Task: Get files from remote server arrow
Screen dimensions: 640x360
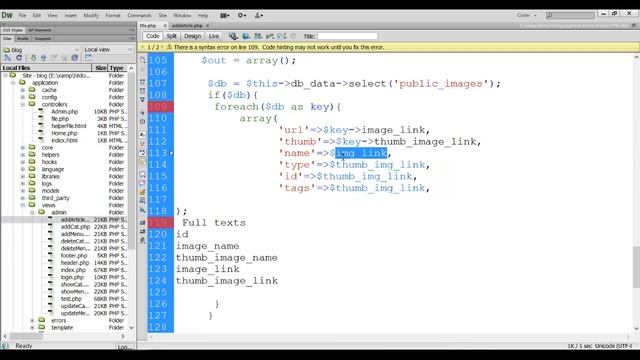Action: click(33, 58)
